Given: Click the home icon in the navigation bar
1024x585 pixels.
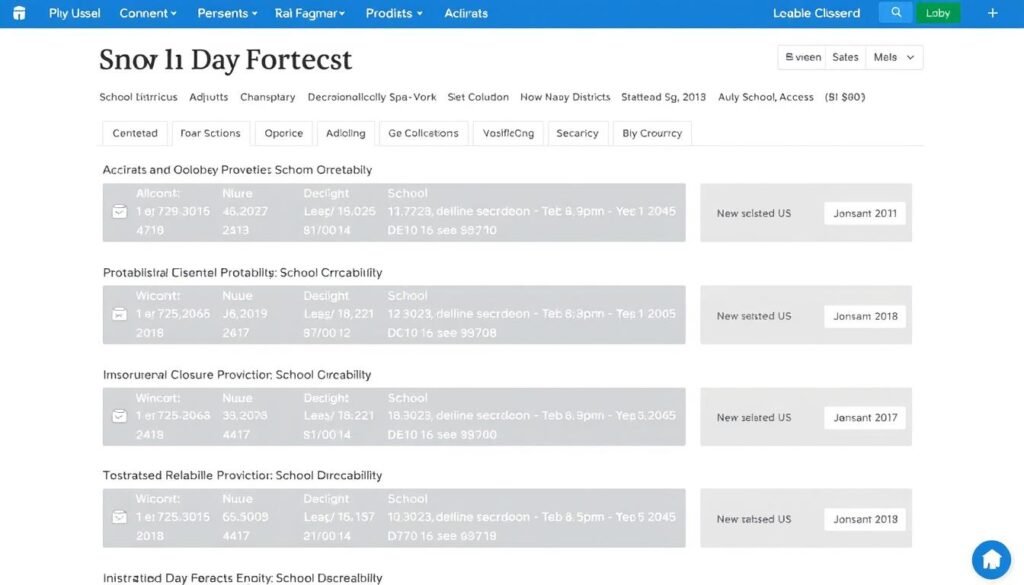Looking at the screenshot, I should [x=20, y=13].
